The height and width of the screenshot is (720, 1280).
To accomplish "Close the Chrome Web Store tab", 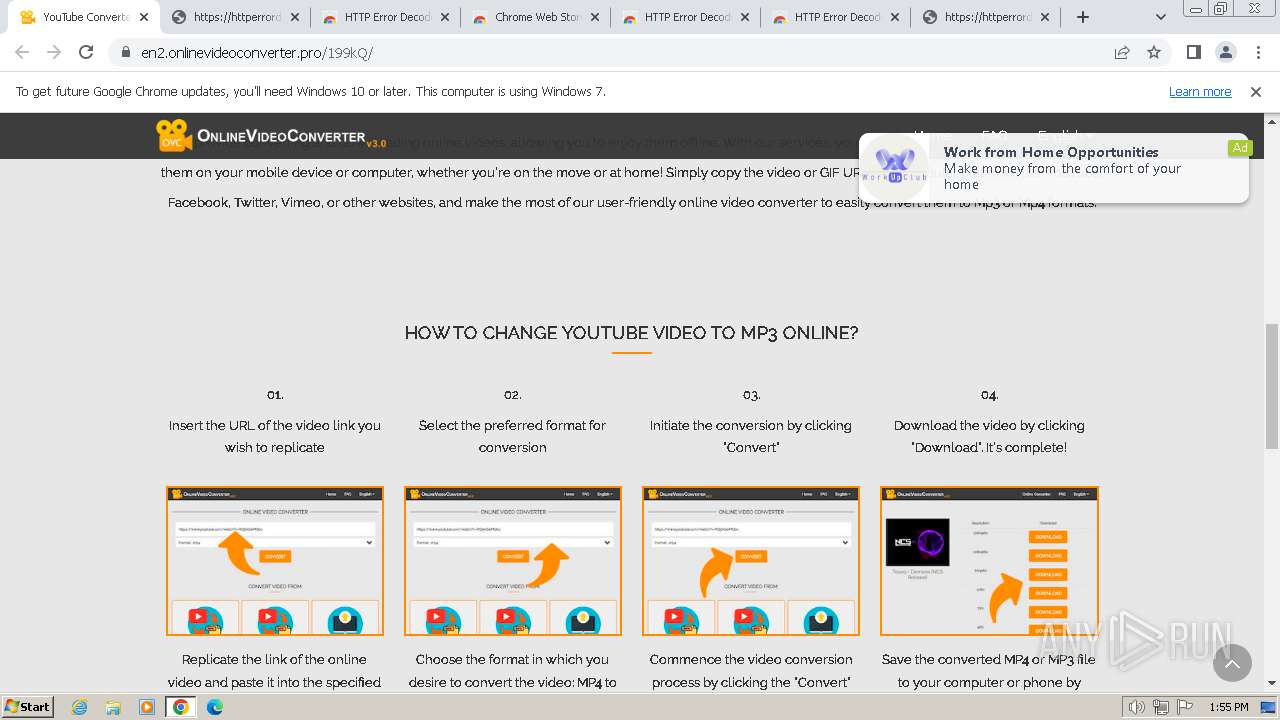I will pyautogui.click(x=595, y=17).
